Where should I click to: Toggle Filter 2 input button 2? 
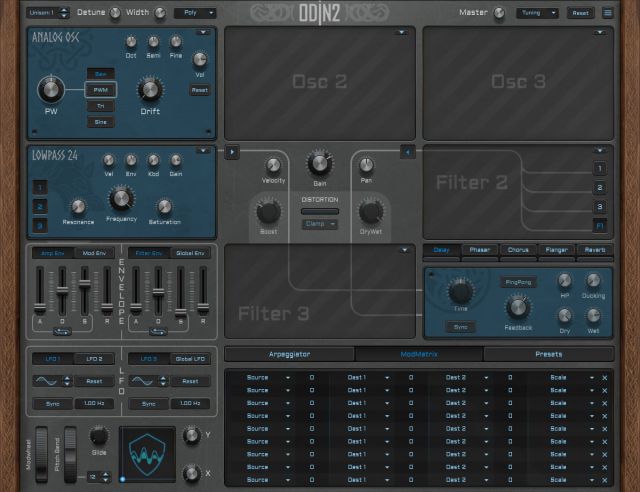pyautogui.click(x=600, y=187)
